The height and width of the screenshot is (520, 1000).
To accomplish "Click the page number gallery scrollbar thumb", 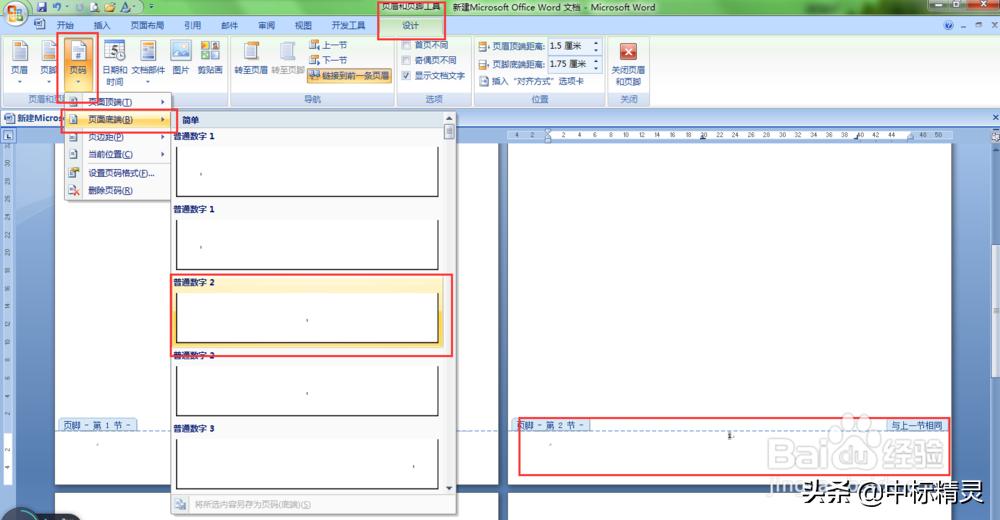I will point(449,131).
